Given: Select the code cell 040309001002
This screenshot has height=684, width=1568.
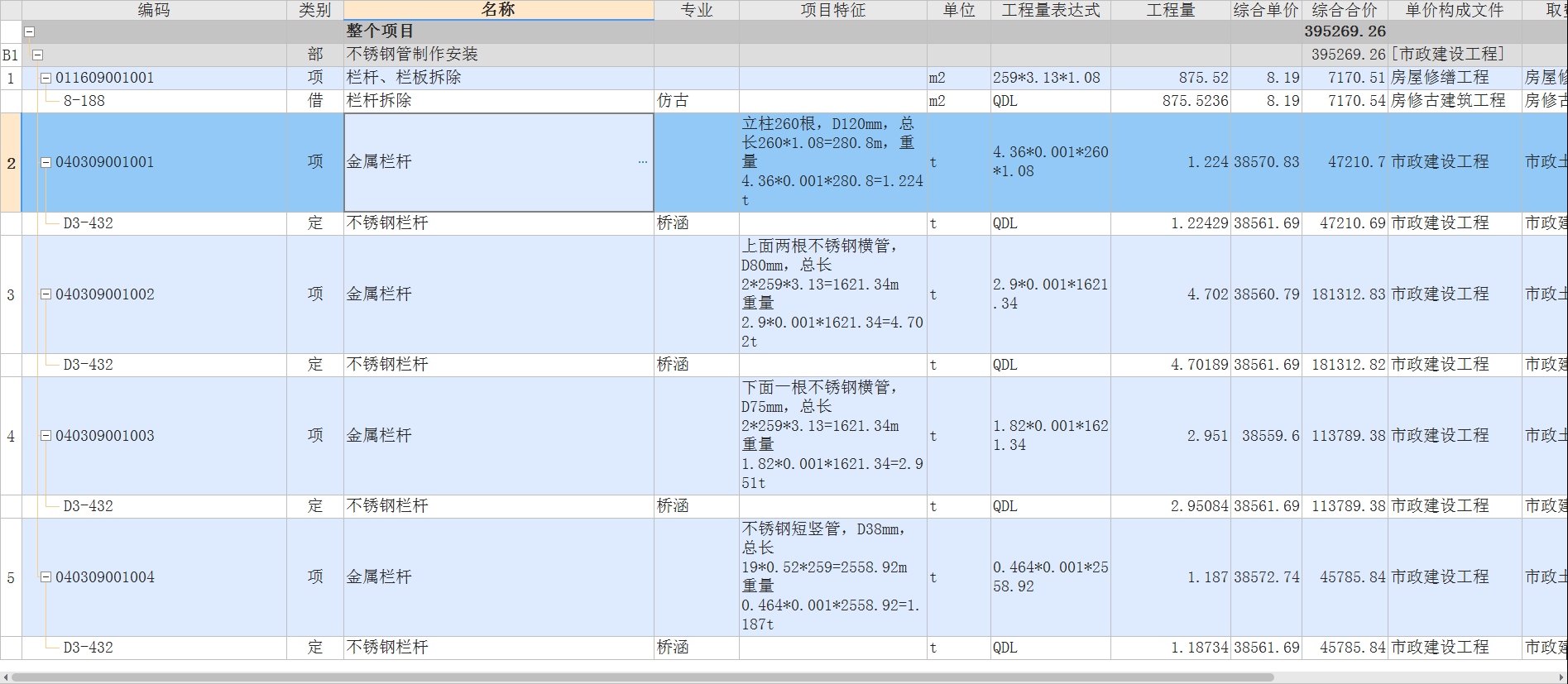Looking at the screenshot, I should [x=104, y=294].
